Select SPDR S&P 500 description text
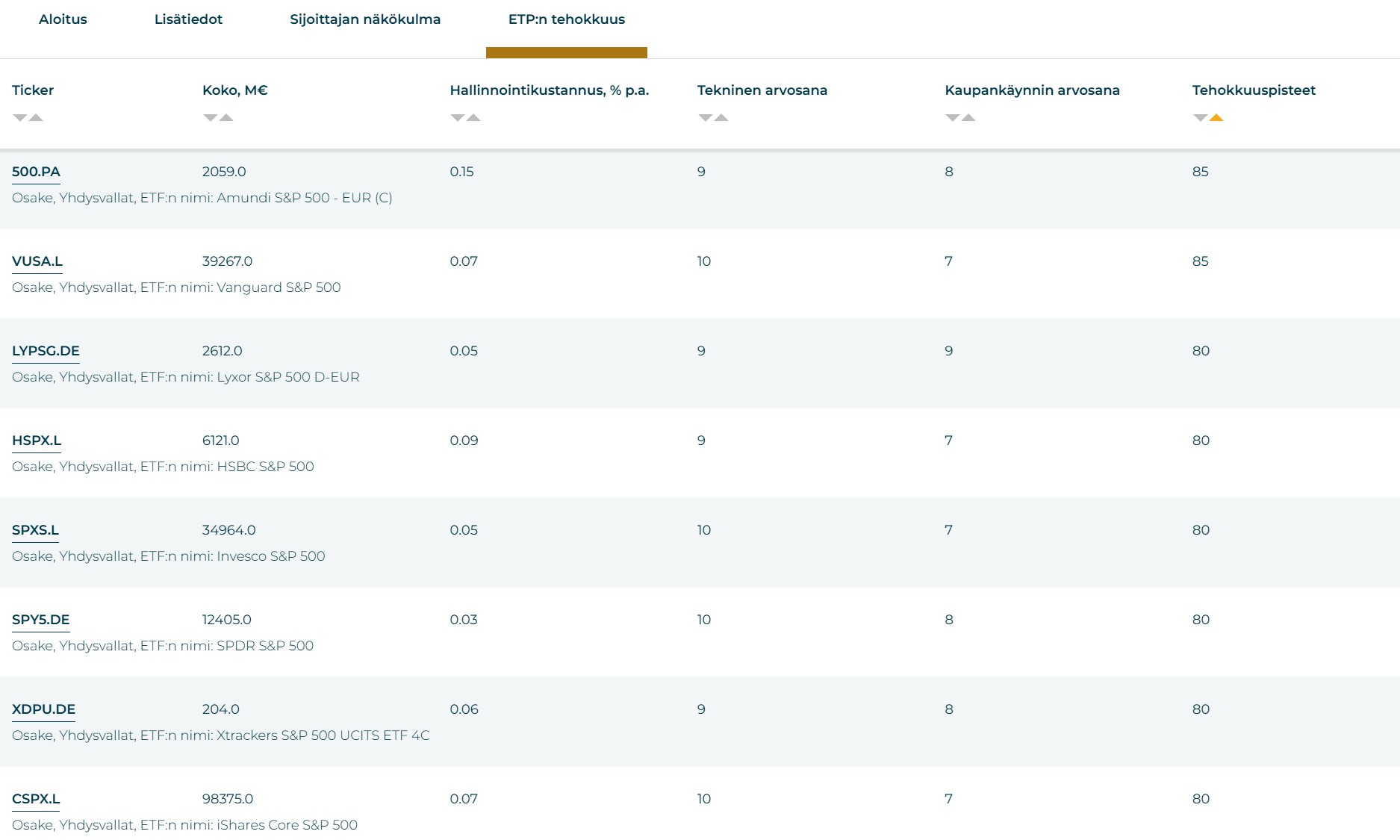The width and height of the screenshot is (1400, 840). coord(163,646)
